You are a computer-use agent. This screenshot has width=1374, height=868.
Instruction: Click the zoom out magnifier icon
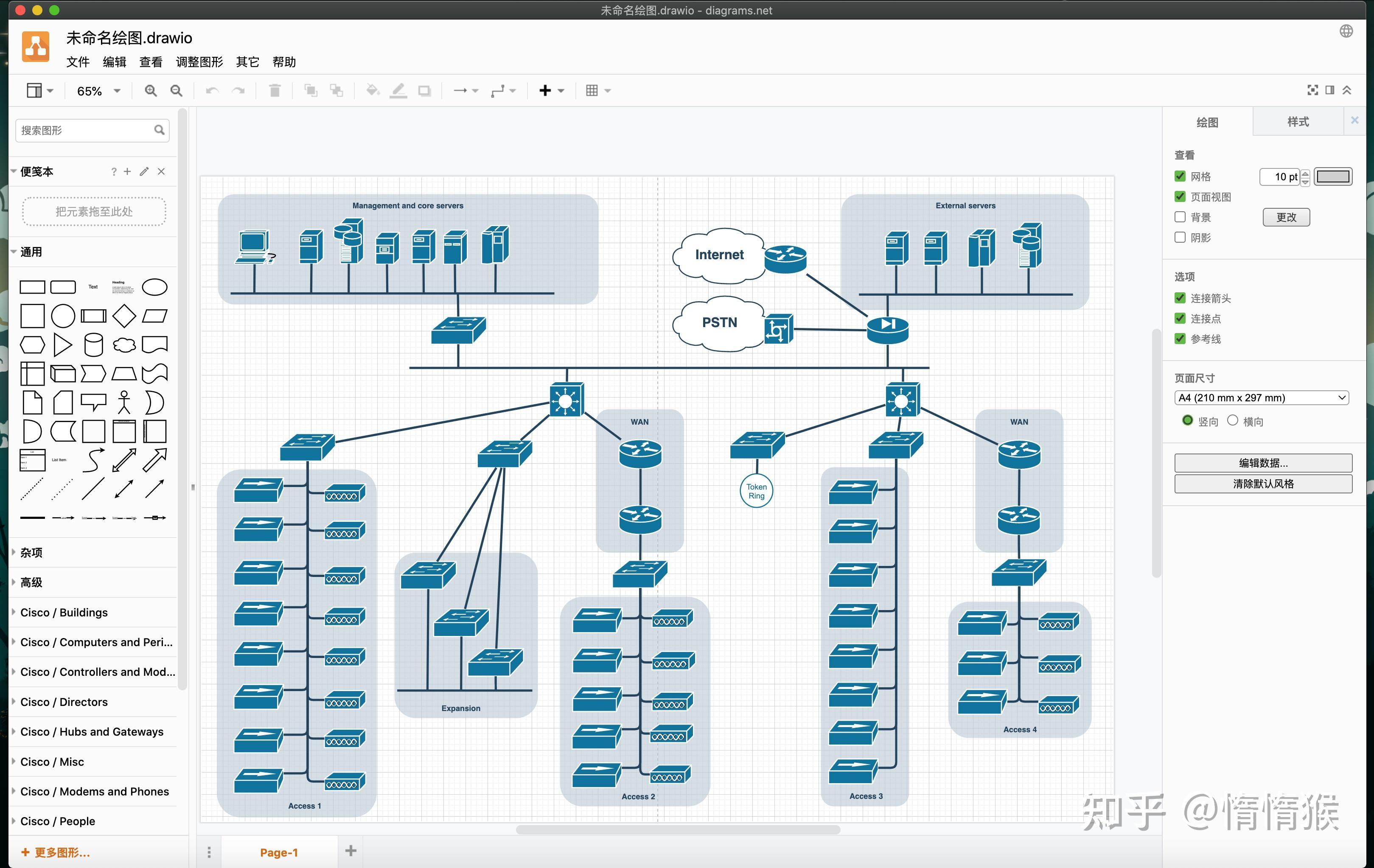(x=177, y=91)
